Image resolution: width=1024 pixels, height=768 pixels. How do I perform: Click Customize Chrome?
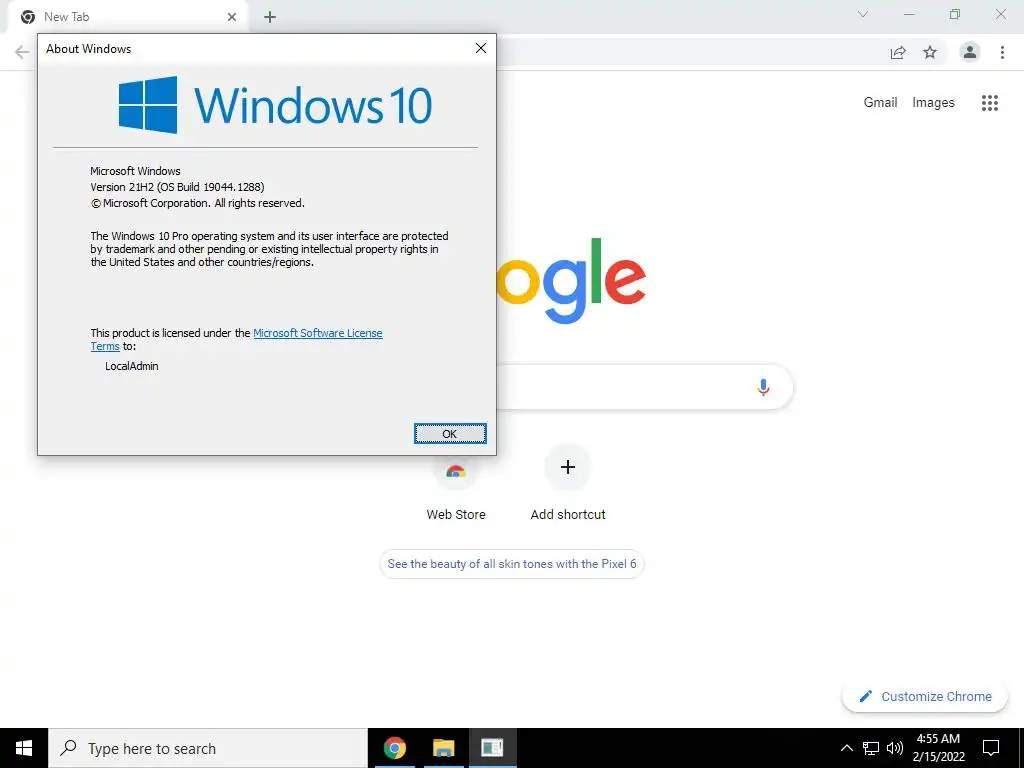pos(925,696)
